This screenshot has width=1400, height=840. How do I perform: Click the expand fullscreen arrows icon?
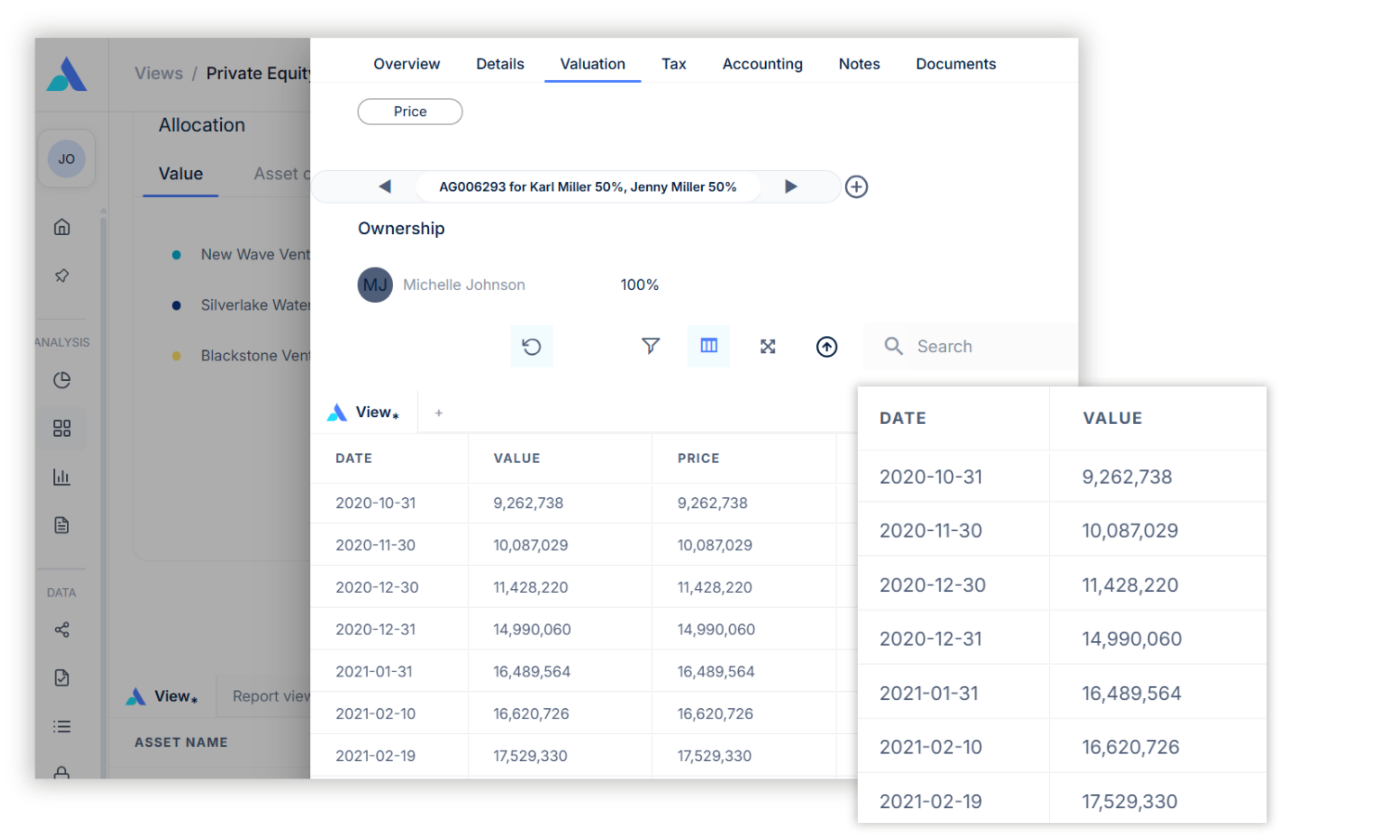[x=767, y=346]
